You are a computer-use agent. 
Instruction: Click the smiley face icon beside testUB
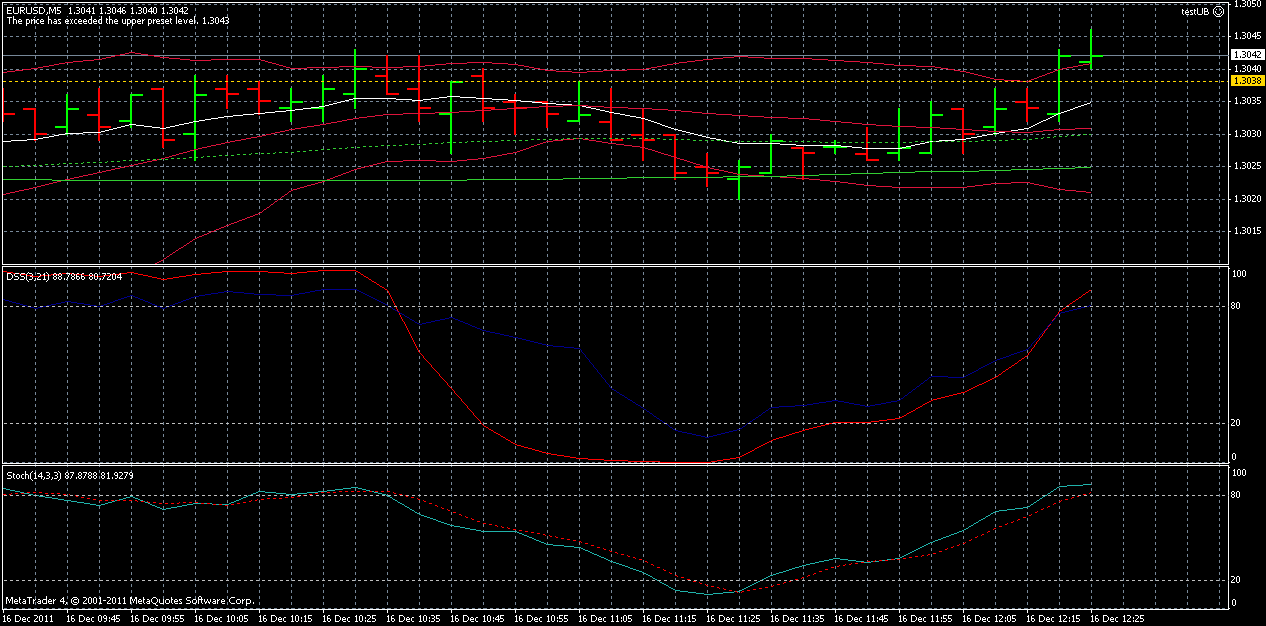(1218, 11)
